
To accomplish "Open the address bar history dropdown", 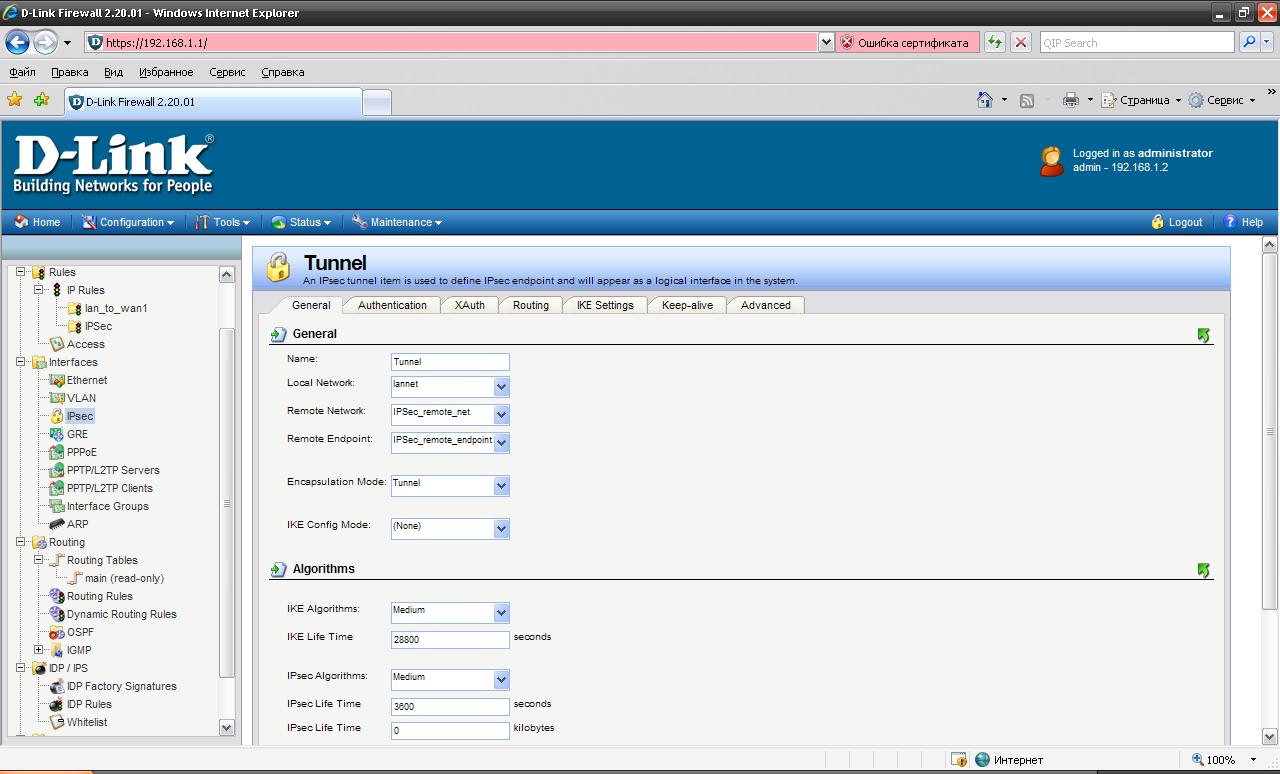I will (x=826, y=43).
